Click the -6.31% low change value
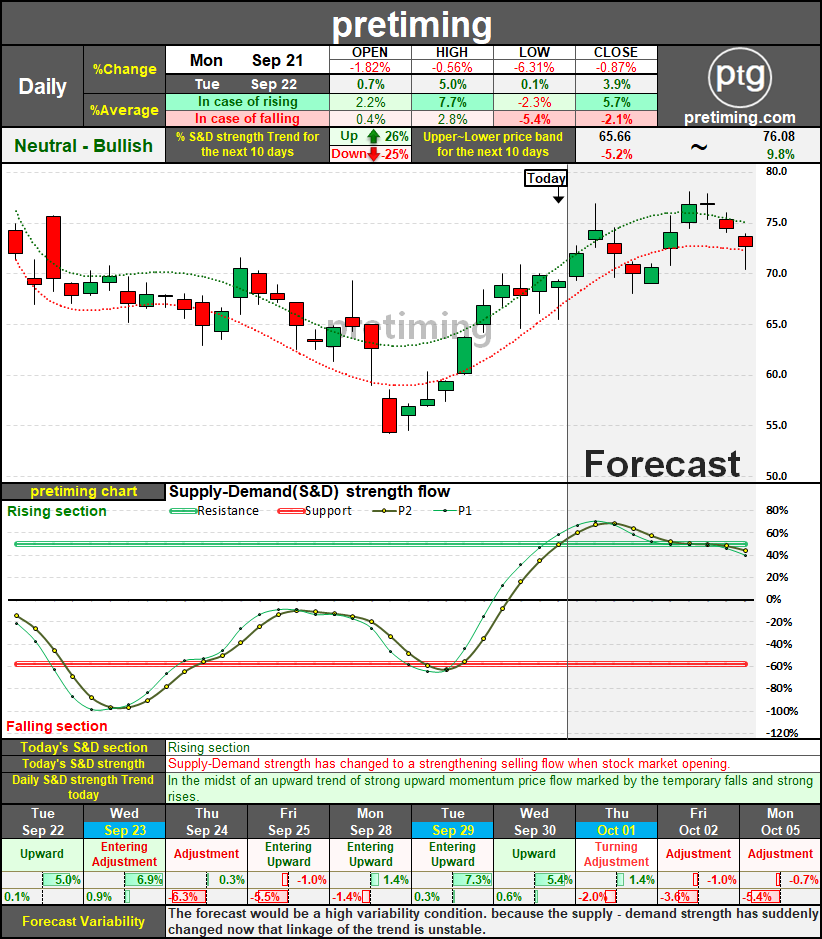This screenshot has height=939, width=822. tap(534, 67)
